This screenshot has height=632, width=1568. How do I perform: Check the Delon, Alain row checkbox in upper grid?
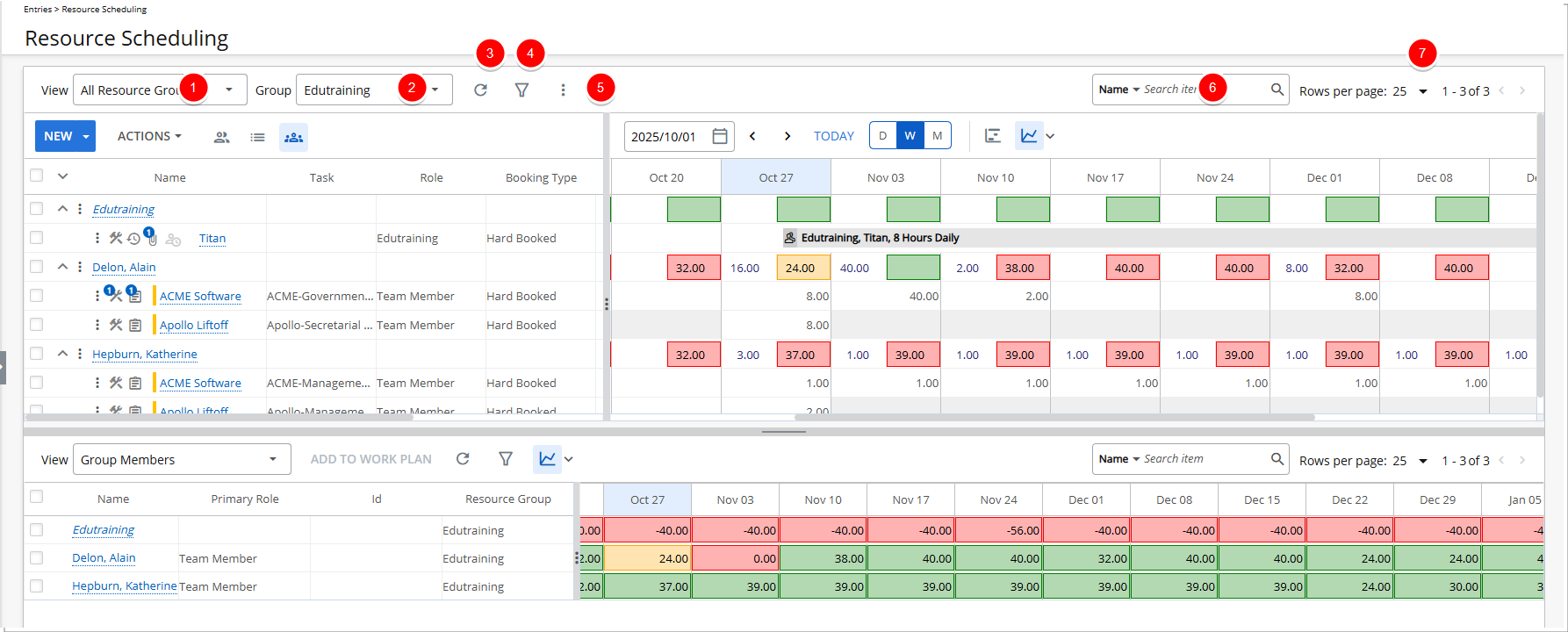(x=36, y=267)
